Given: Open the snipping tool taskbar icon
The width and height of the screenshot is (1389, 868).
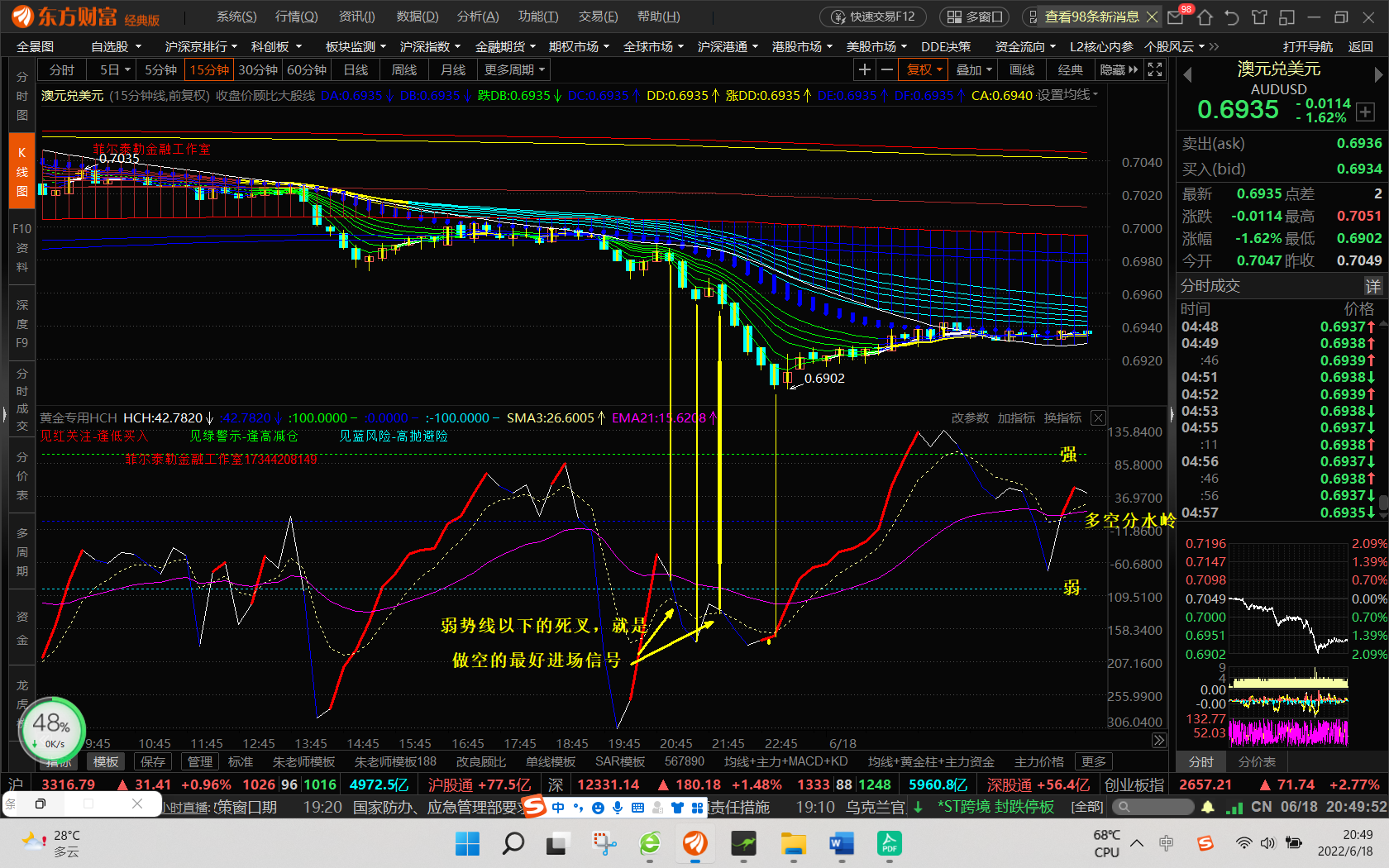Looking at the screenshot, I should tap(604, 843).
